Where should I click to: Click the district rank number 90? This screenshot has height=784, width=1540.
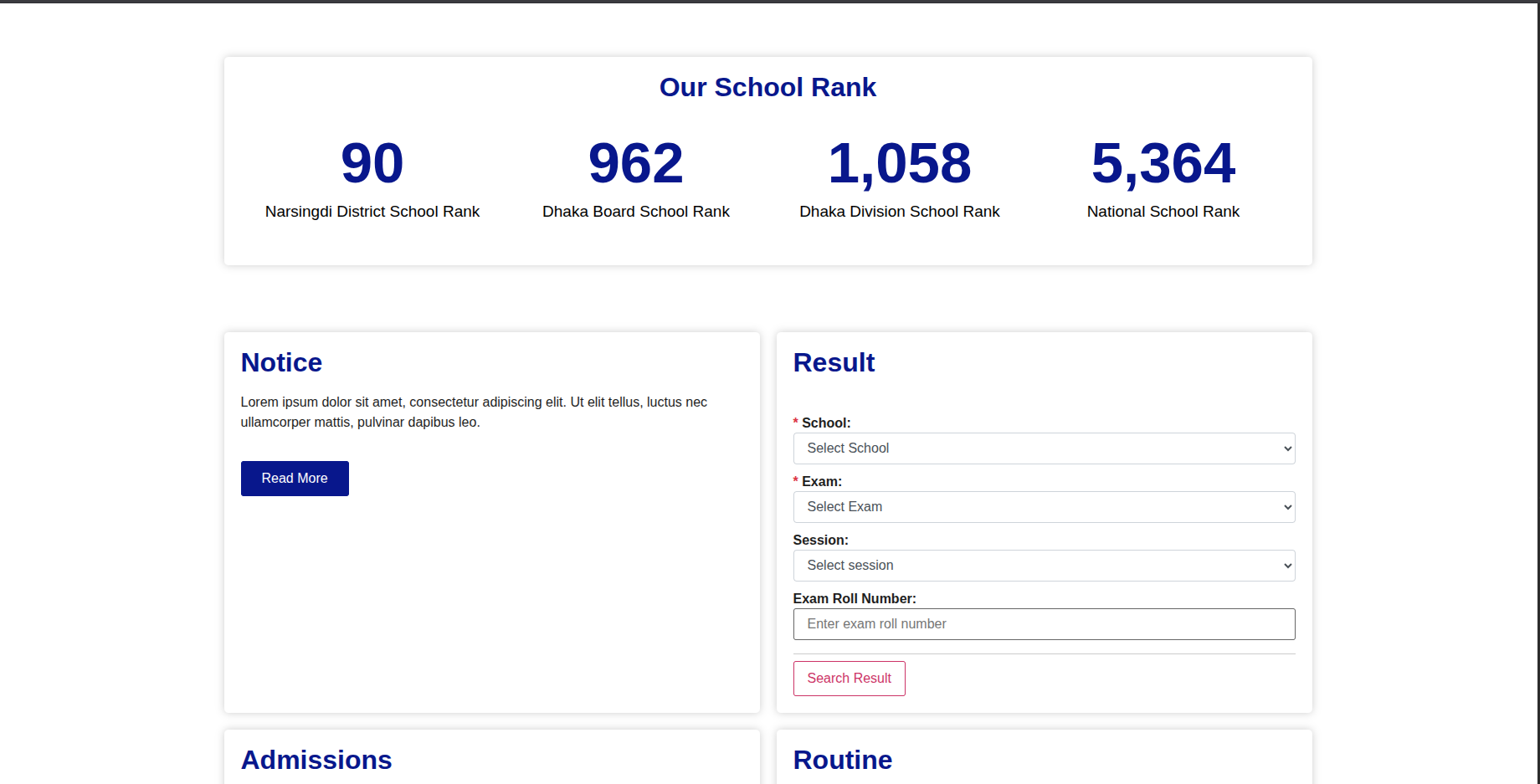click(x=372, y=162)
